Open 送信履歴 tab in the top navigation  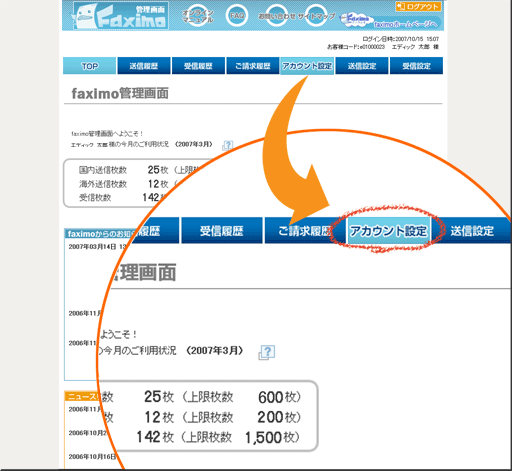pyautogui.click(x=144, y=66)
